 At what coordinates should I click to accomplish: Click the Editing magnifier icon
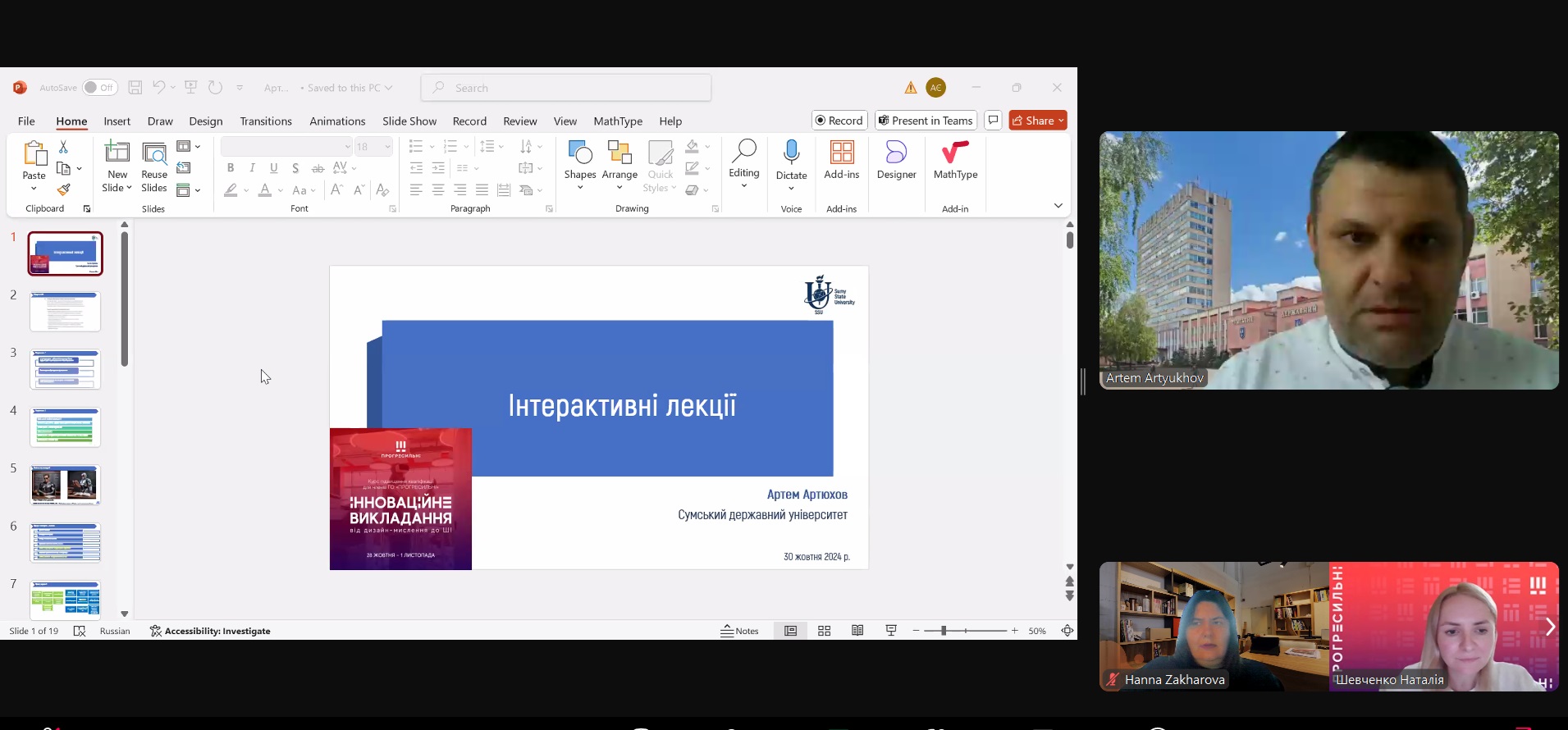pos(744,150)
